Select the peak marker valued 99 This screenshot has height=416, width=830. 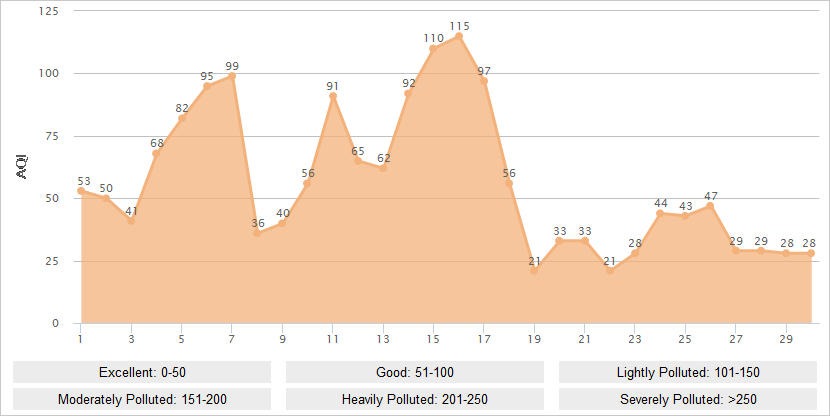(232, 76)
